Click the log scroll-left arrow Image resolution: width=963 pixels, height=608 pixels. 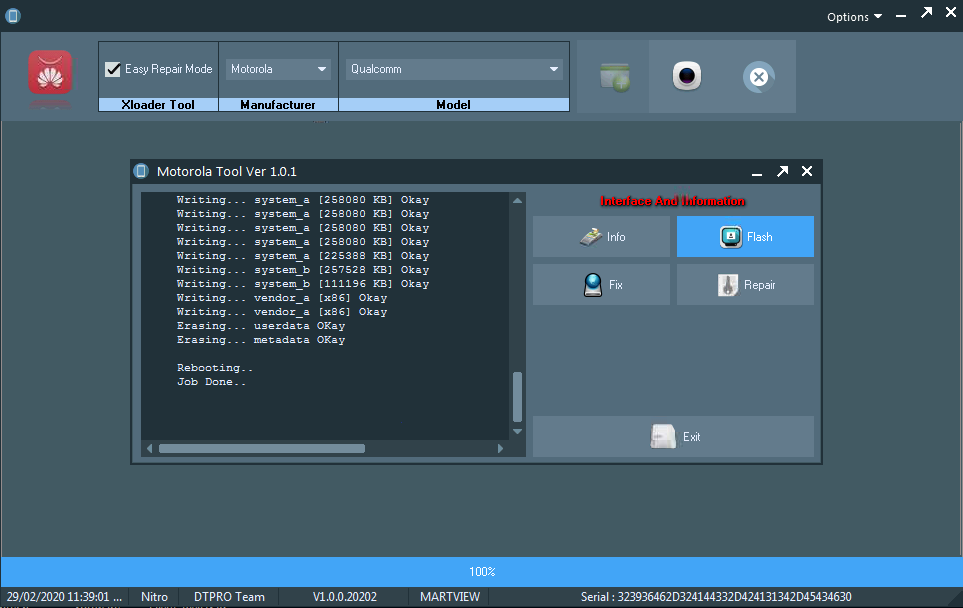coord(149,448)
